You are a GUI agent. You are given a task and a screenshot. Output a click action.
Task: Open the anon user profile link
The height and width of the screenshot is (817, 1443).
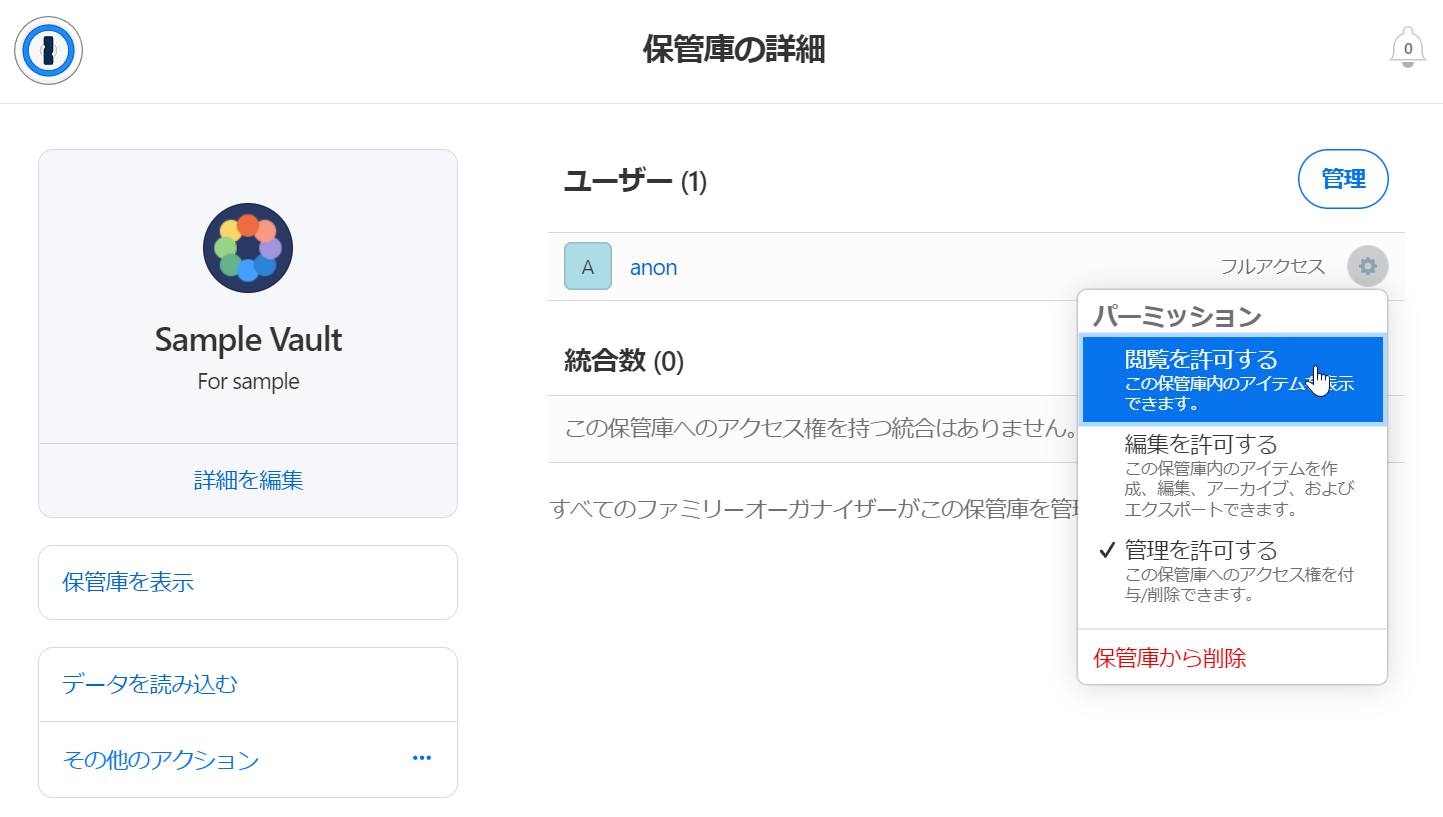[x=653, y=267]
